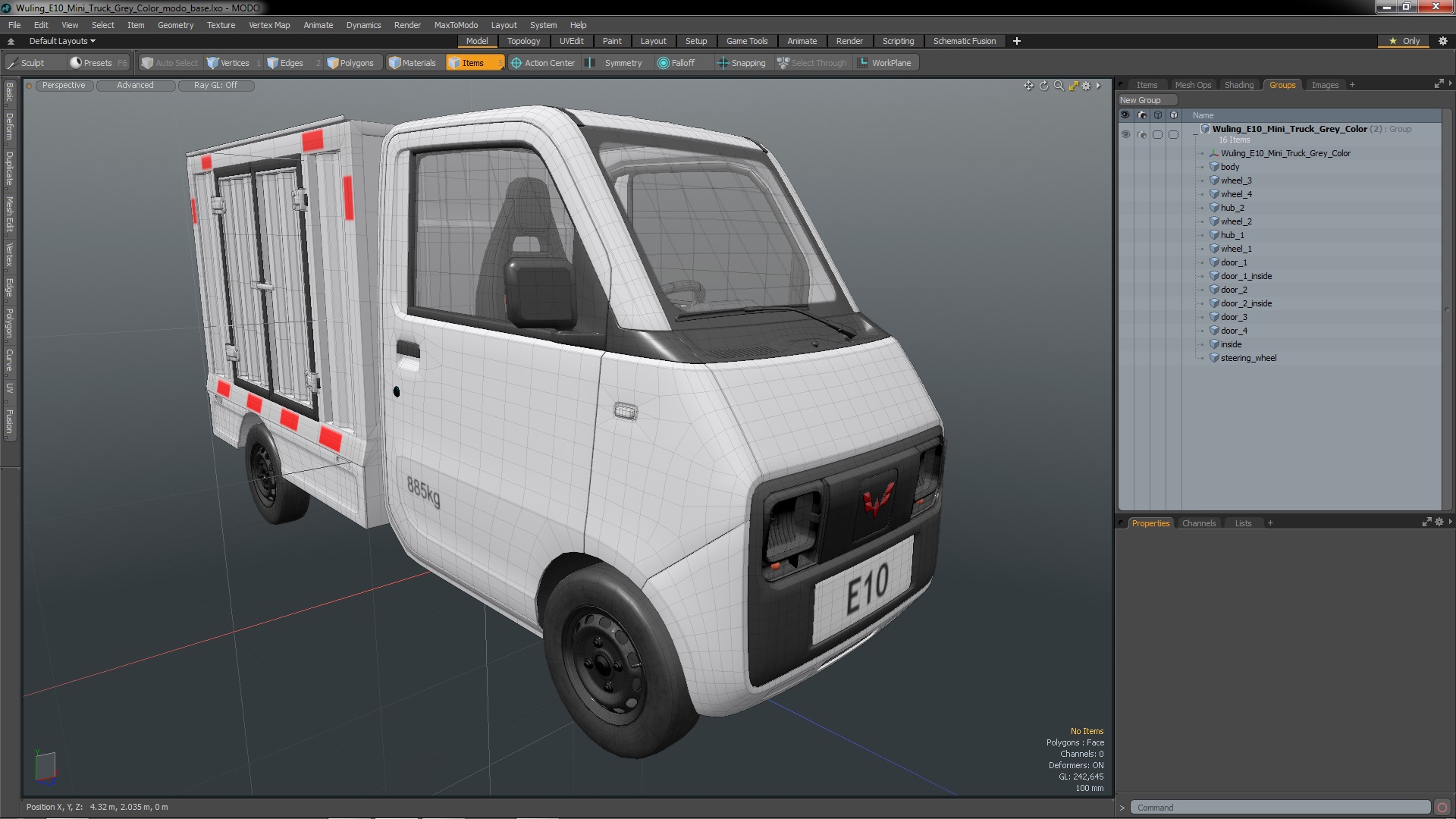The height and width of the screenshot is (819, 1456).
Task: Open the Lists tab
Action: pyautogui.click(x=1243, y=523)
